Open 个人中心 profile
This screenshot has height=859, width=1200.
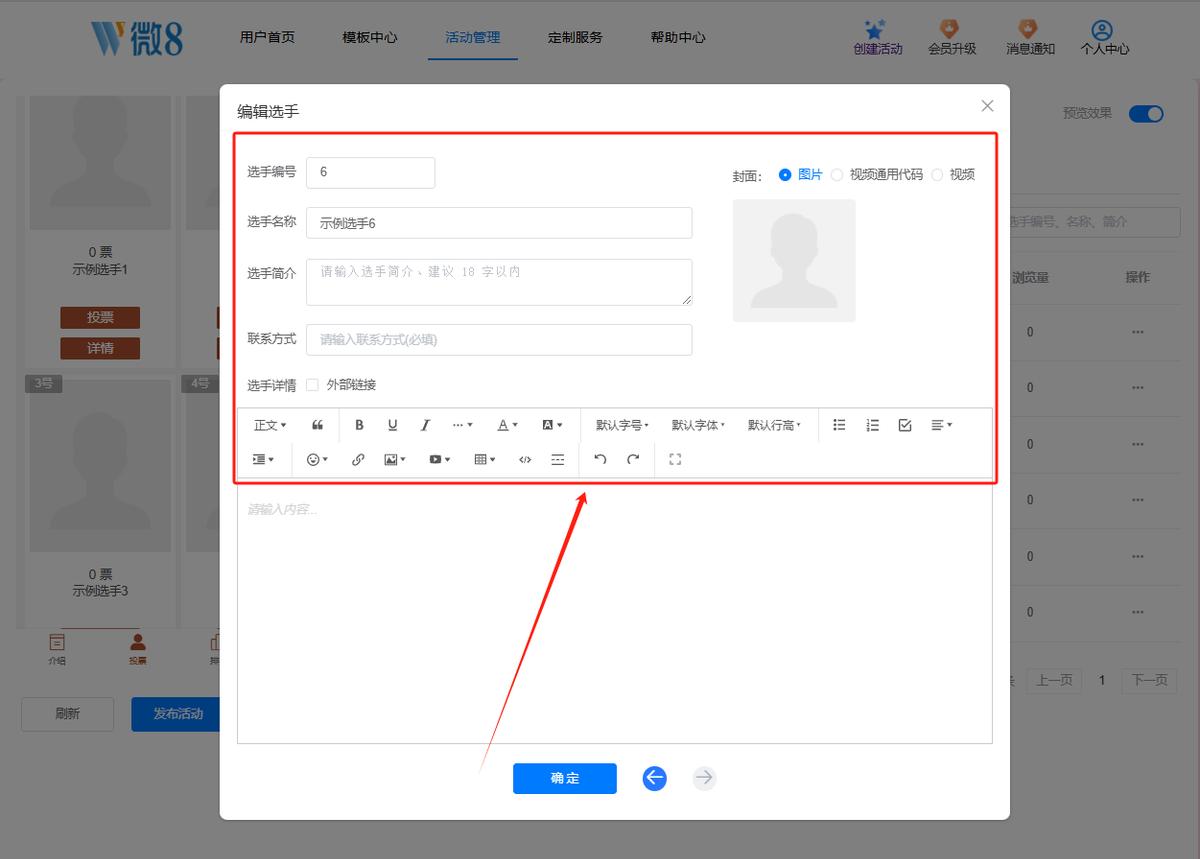coord(1104,37)
